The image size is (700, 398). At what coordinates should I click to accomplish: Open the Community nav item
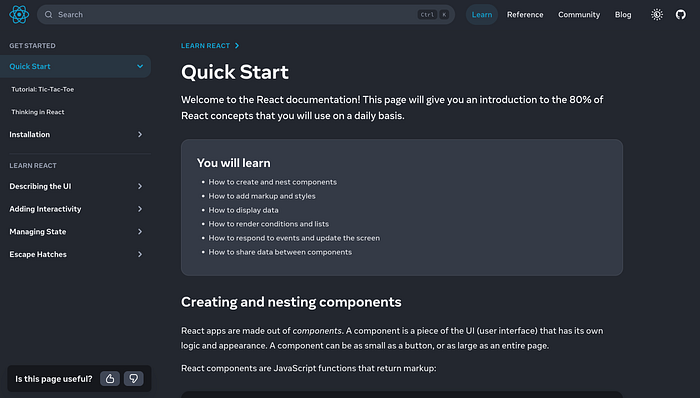click(579, 15)
